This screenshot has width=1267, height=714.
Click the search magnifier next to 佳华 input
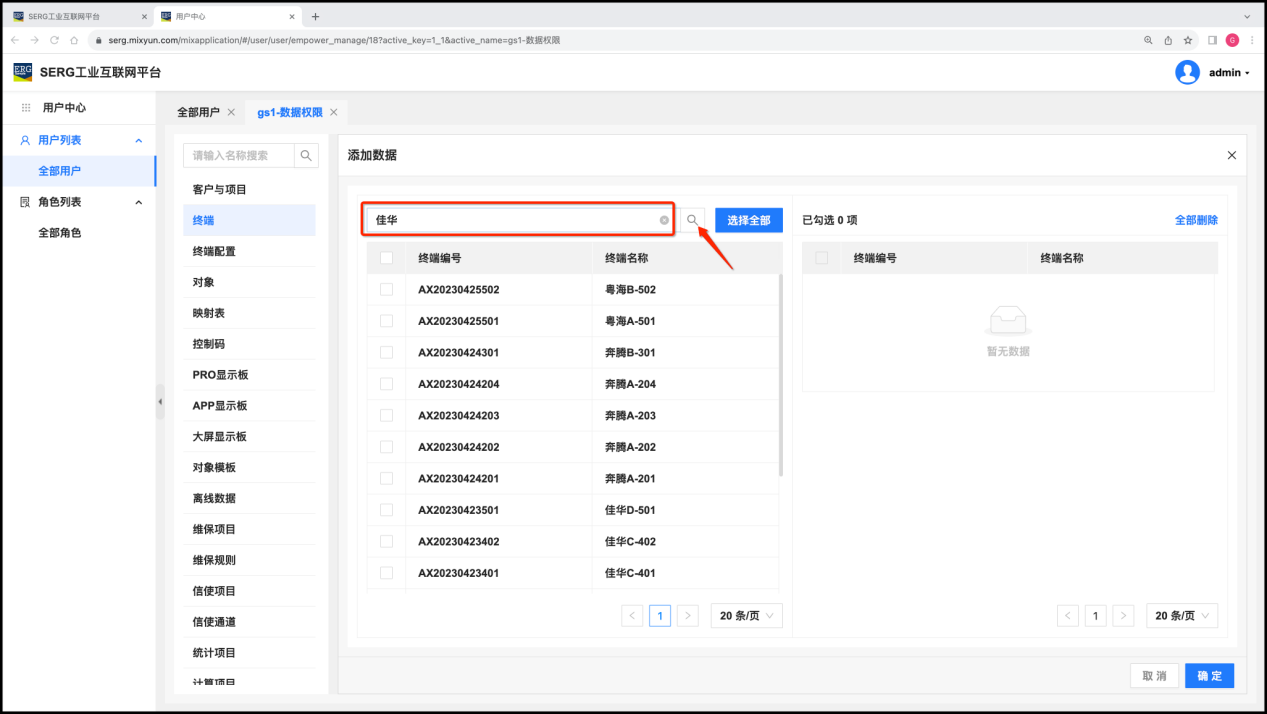pos(692,220)
